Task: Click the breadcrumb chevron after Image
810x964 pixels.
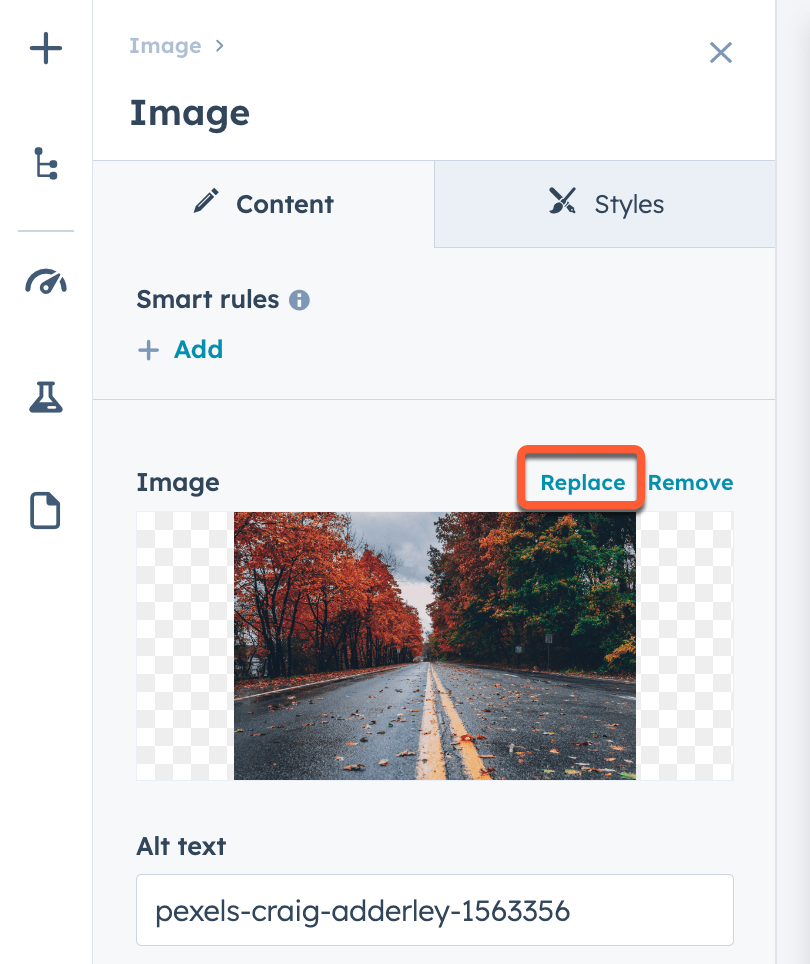Action: pos(219,46)
